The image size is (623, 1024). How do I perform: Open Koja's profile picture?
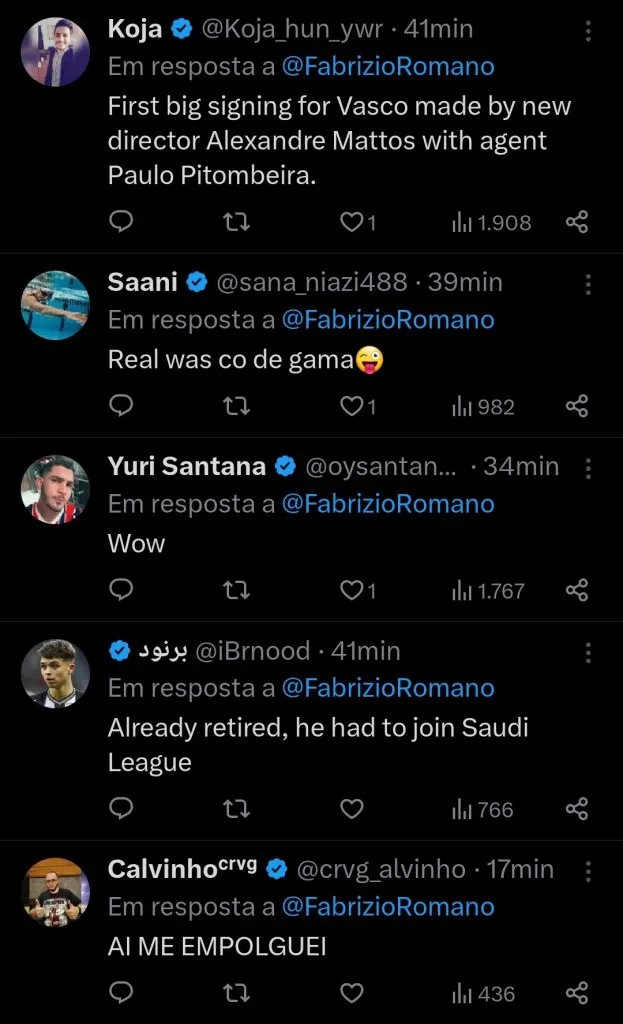(x=55, y=52)
